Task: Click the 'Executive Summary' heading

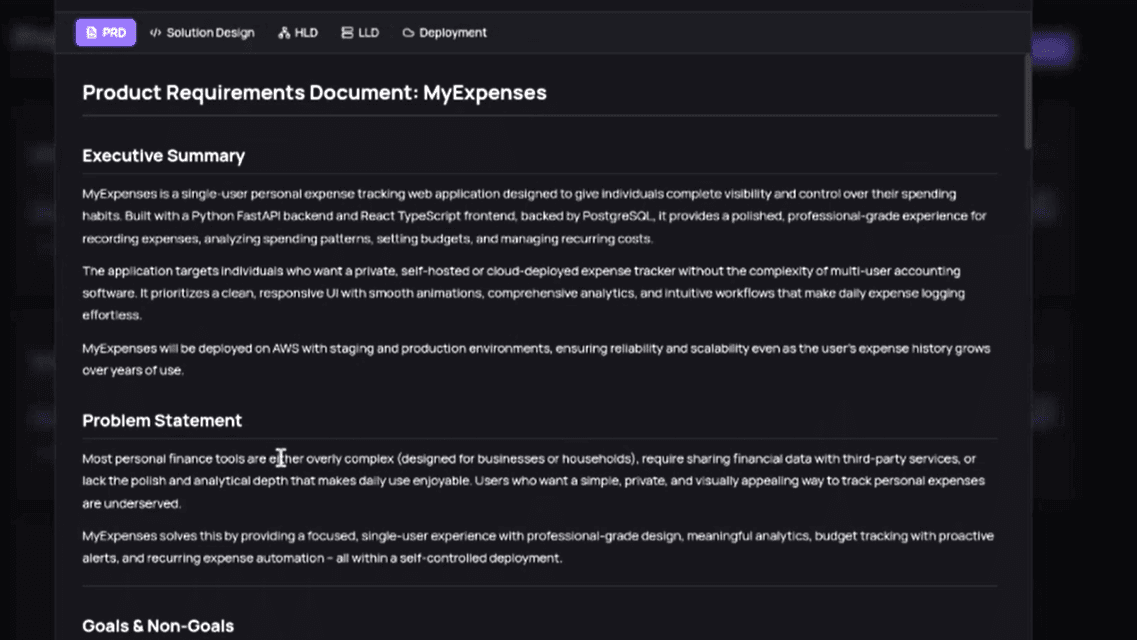Action: [163, 156]
